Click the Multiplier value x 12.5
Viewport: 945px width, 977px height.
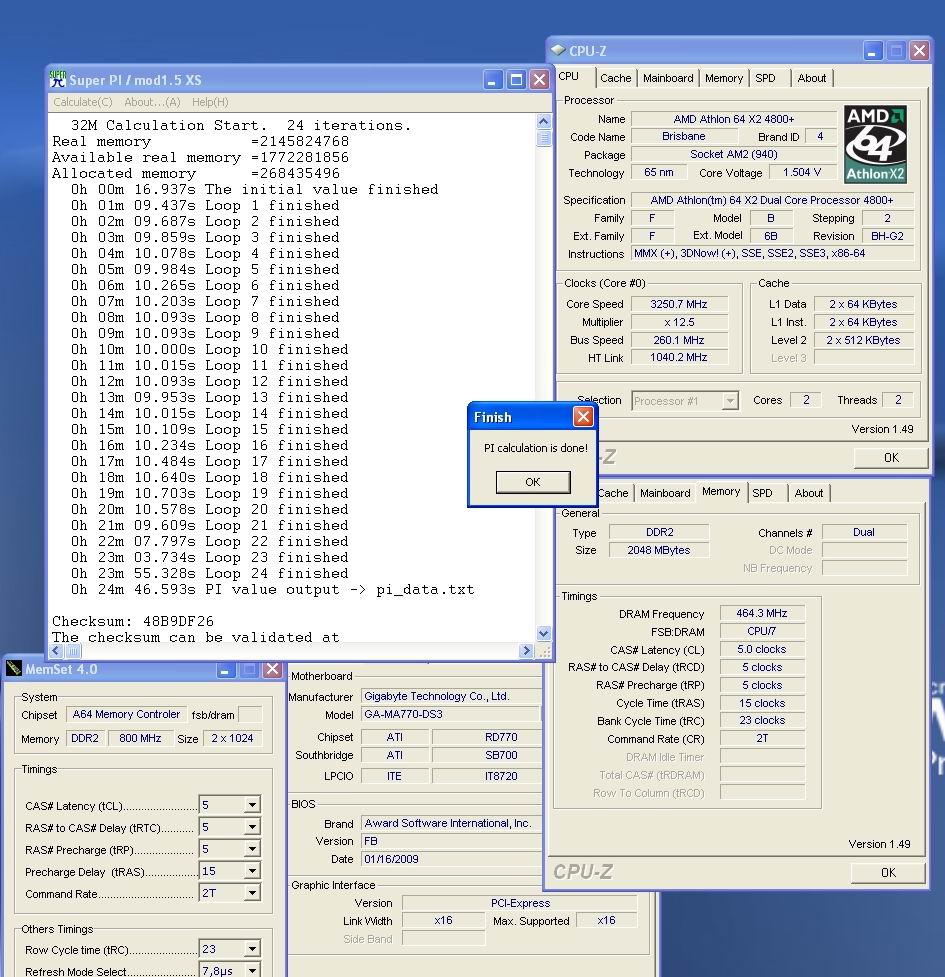[x=679, y=322]
